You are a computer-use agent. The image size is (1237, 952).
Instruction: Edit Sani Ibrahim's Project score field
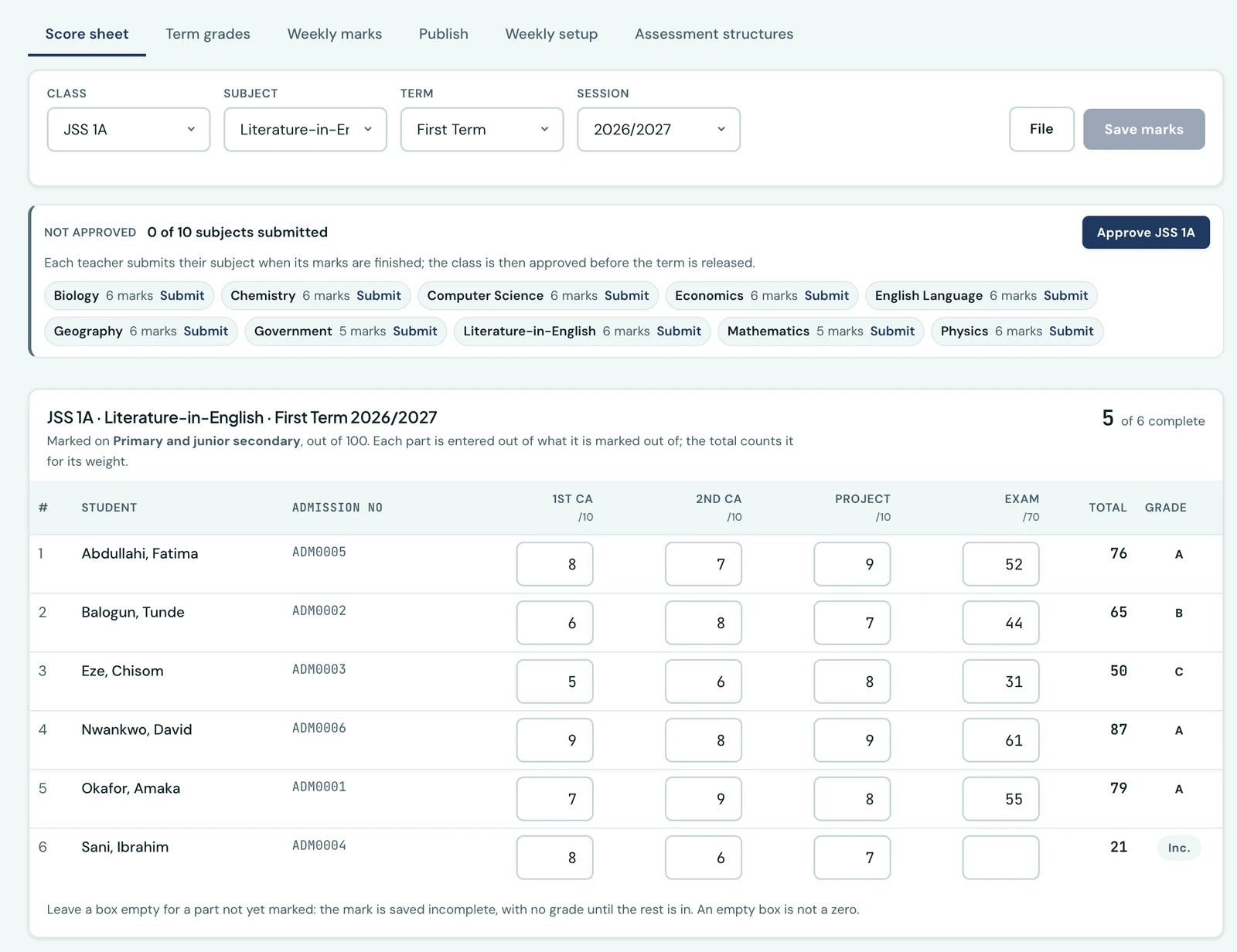coord(852,858)
